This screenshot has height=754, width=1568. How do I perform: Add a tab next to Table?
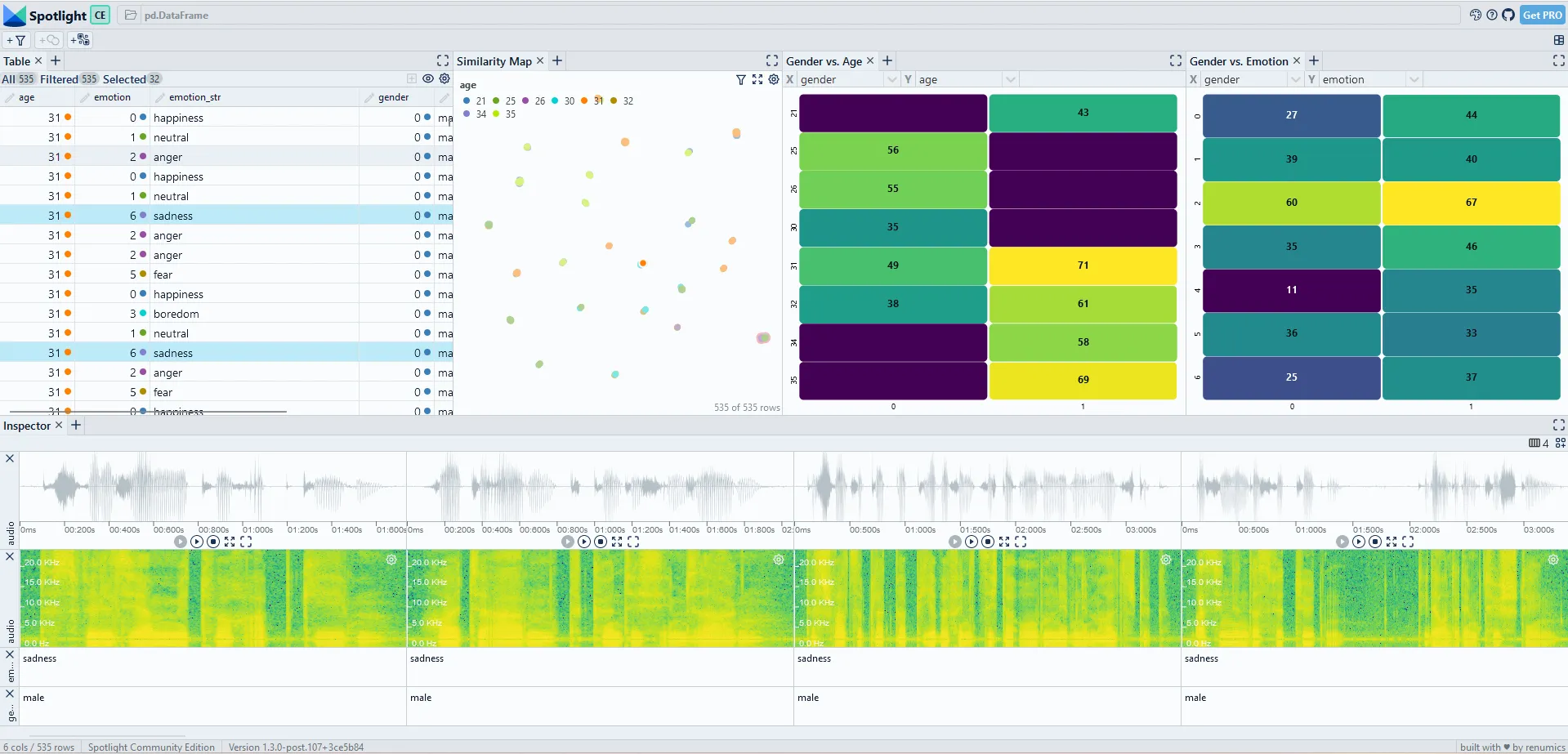56,60
